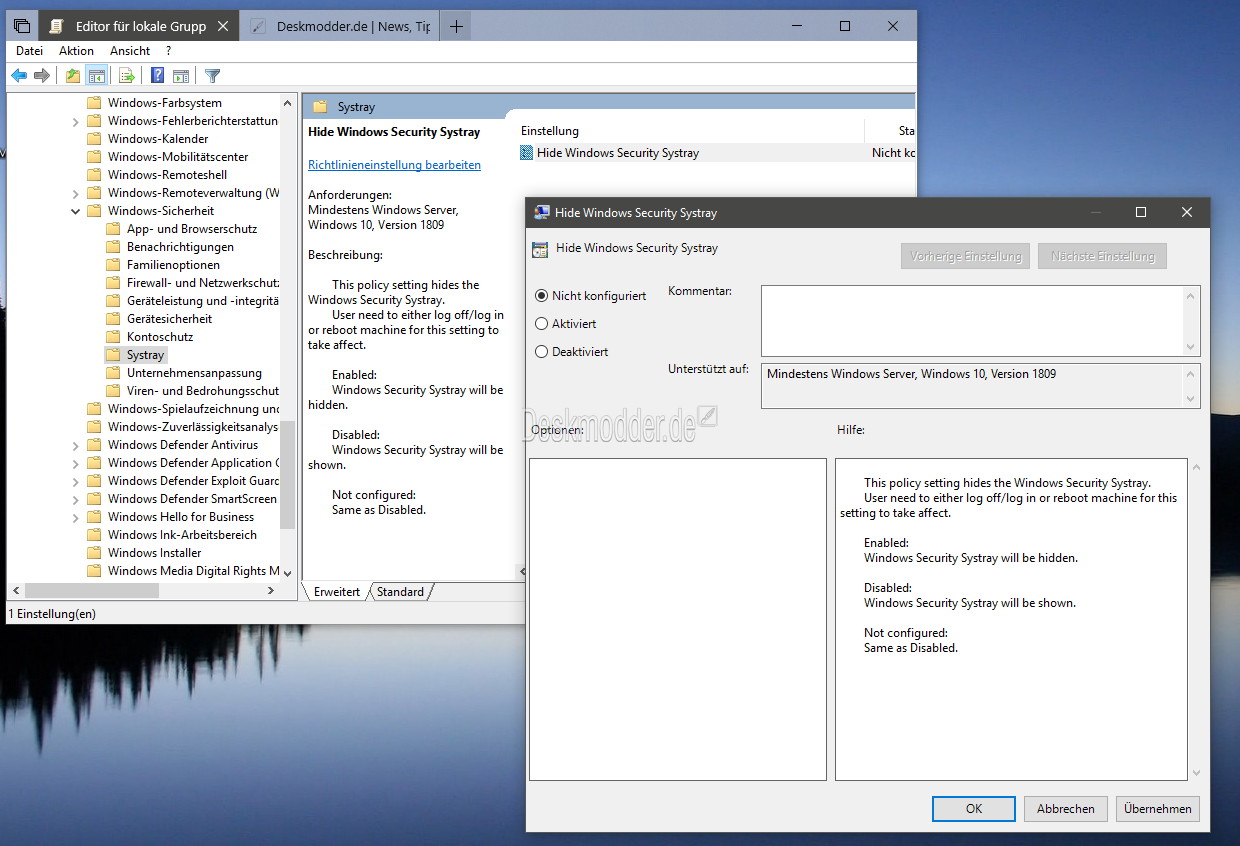Expand the Windows Hello for Business node
Viewport: 1240px width, 846px height.
click(76, 517)
